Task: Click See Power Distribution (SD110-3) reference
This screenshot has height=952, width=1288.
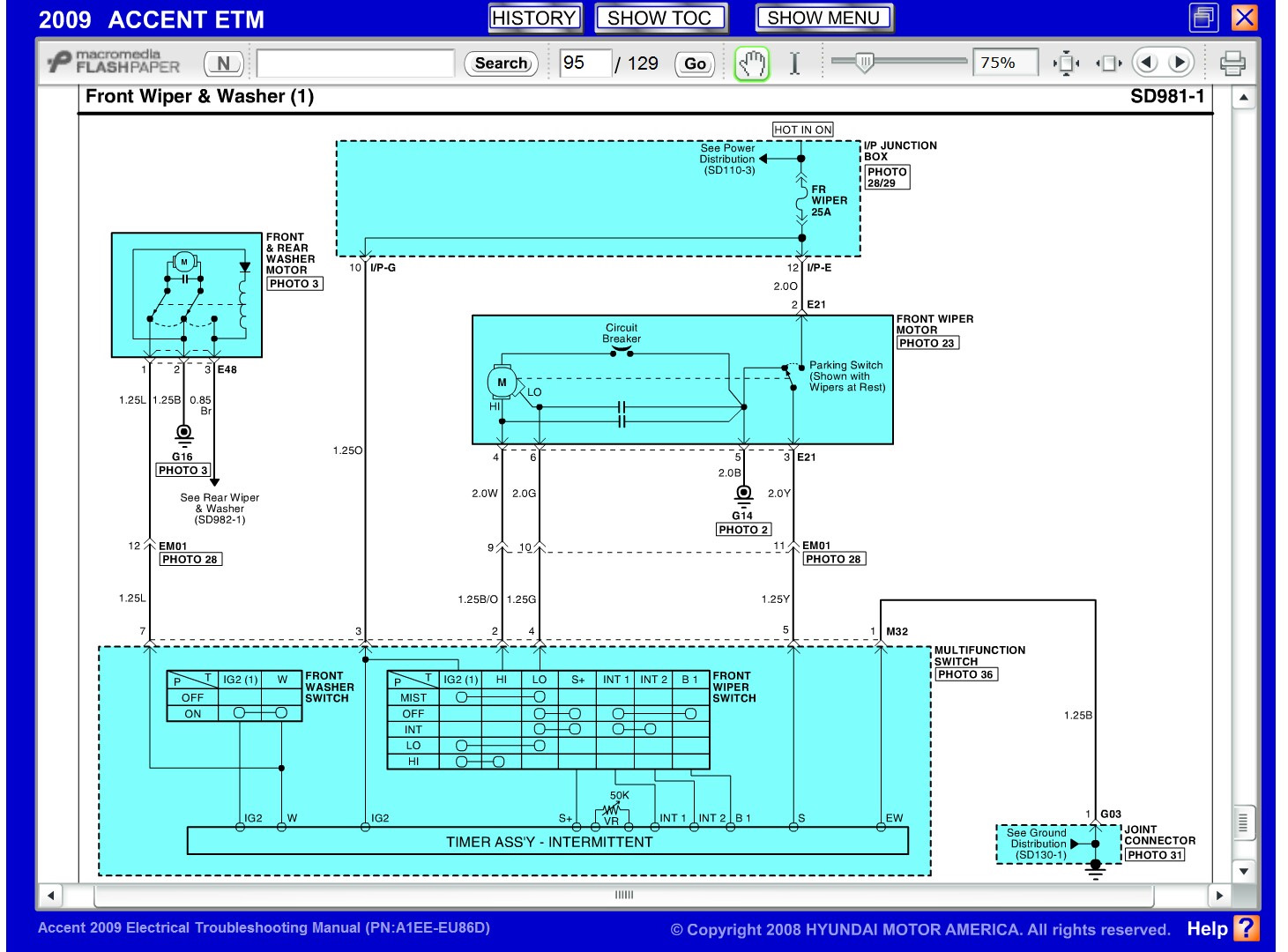Action: (x=727, y=160)
